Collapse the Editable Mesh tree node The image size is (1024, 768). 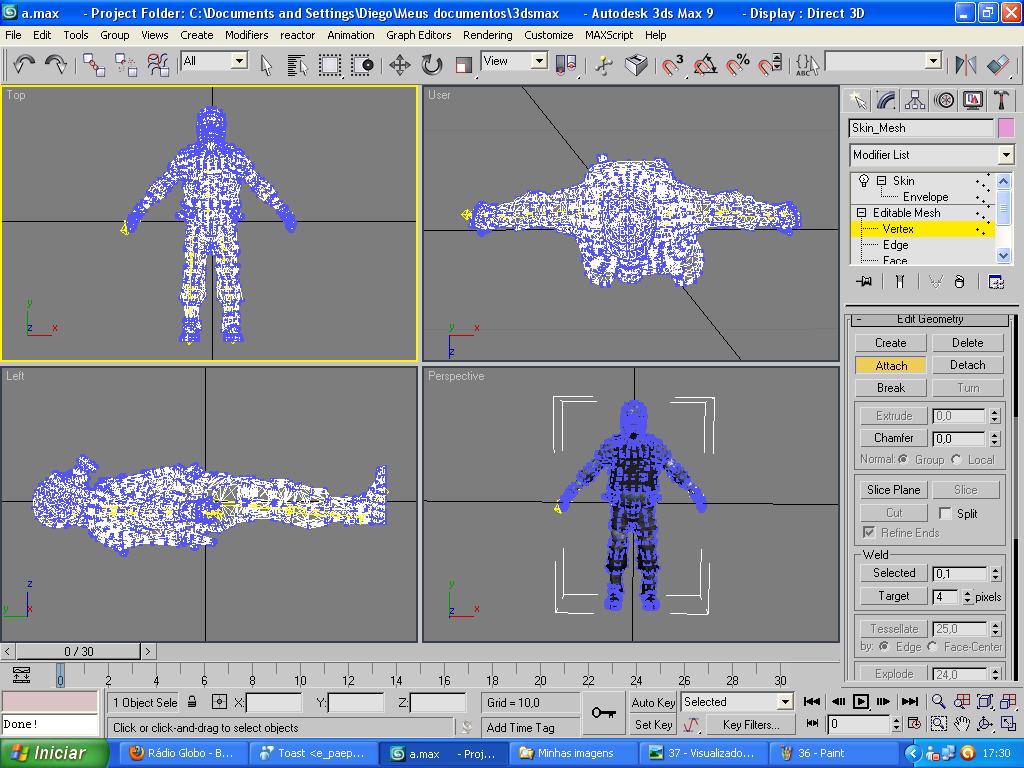point(861,213)
